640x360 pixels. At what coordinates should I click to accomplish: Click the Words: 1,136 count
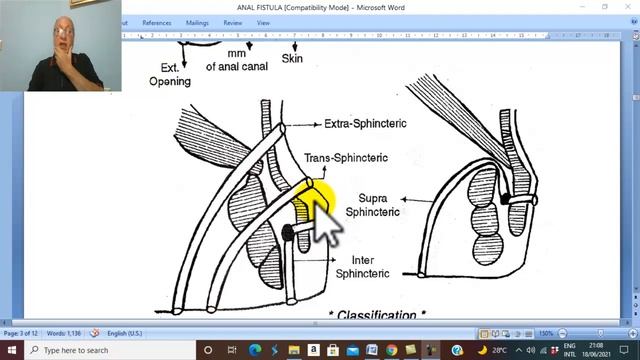click(x=64, y=333)
